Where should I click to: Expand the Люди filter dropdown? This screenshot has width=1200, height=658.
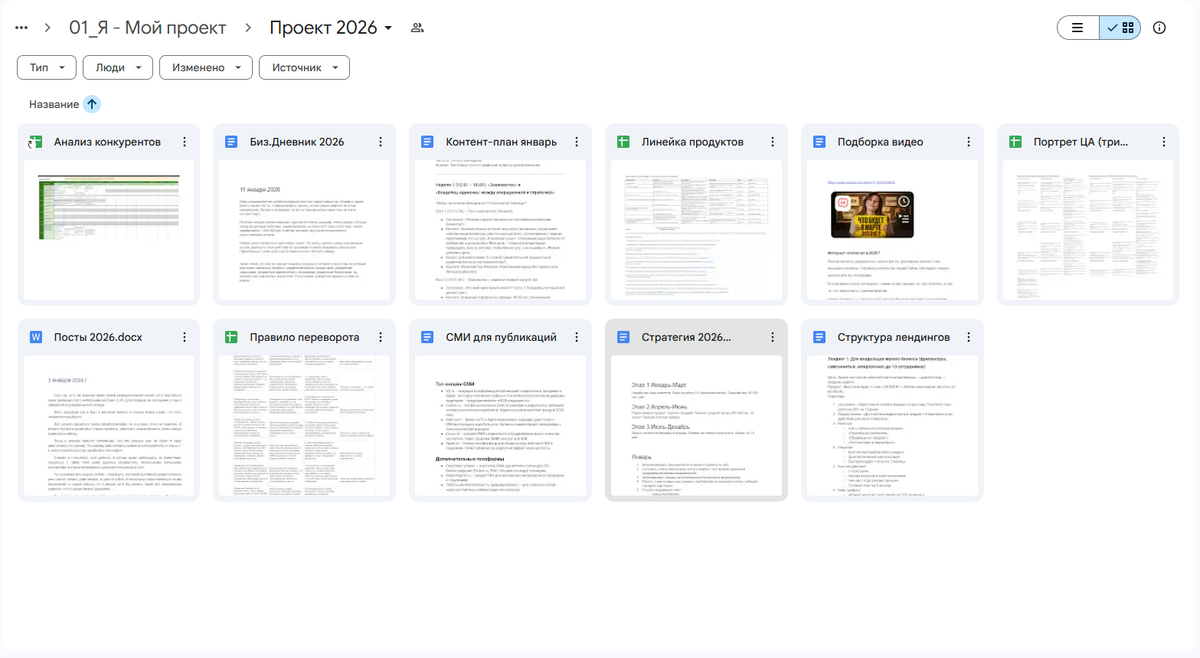117,67
